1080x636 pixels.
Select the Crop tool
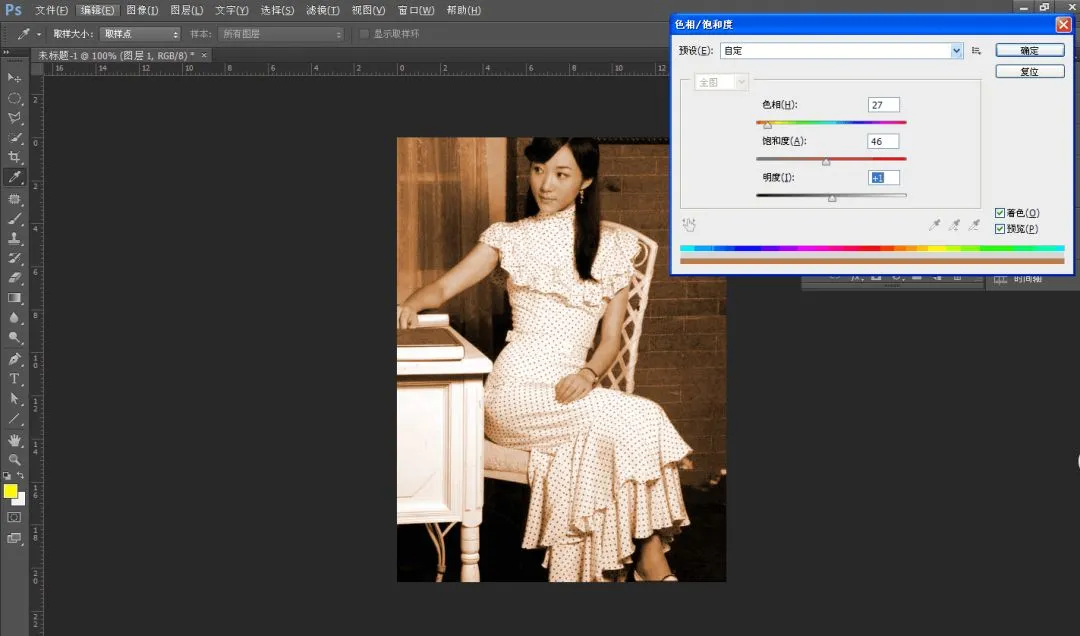14,157
